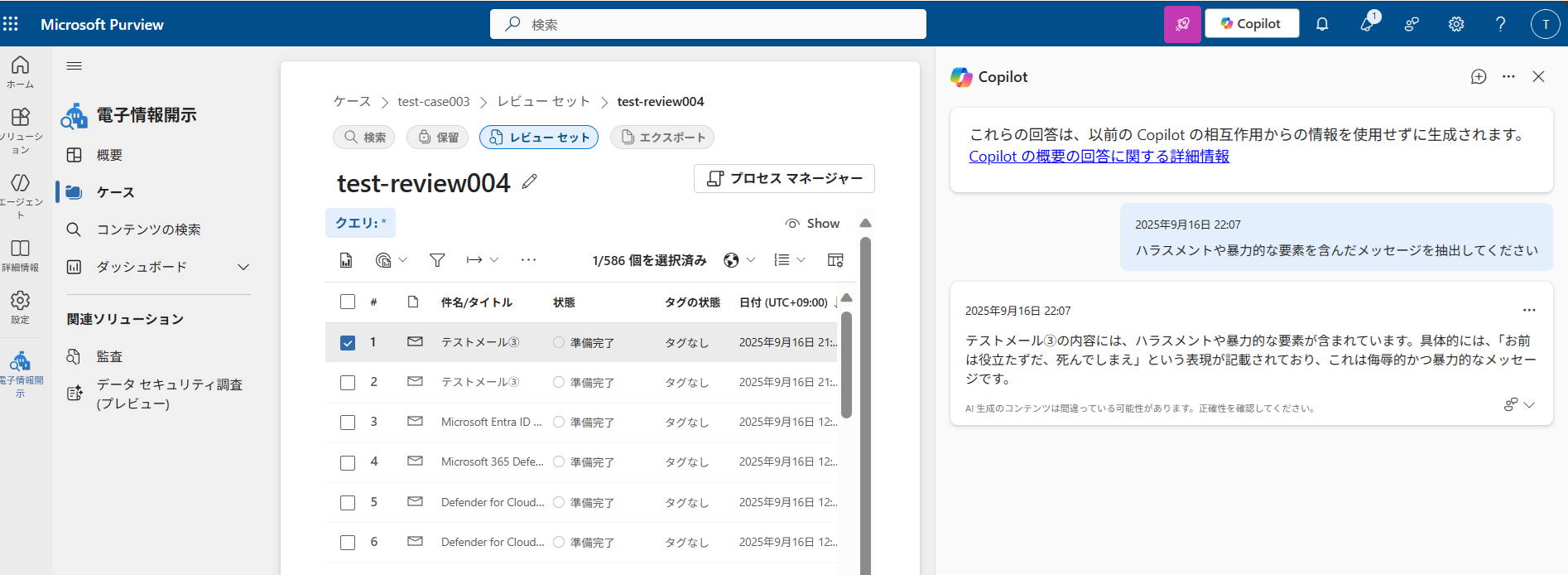1568x575 pixels.
Task: Start a new Copilot chat
Action: 1479,76
